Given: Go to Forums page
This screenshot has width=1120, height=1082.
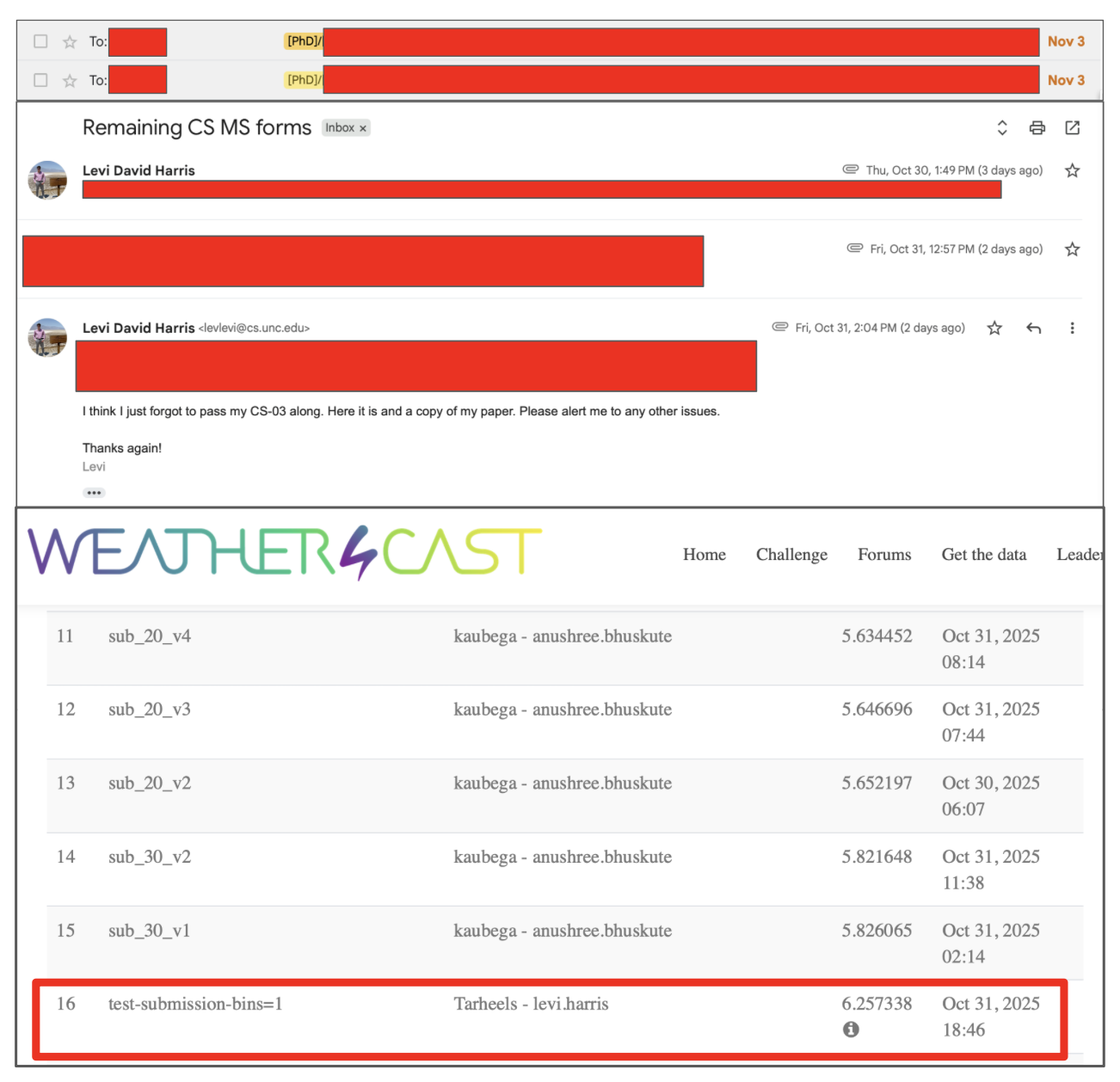Looking at the screenshot, I should (x=883, y=555).
